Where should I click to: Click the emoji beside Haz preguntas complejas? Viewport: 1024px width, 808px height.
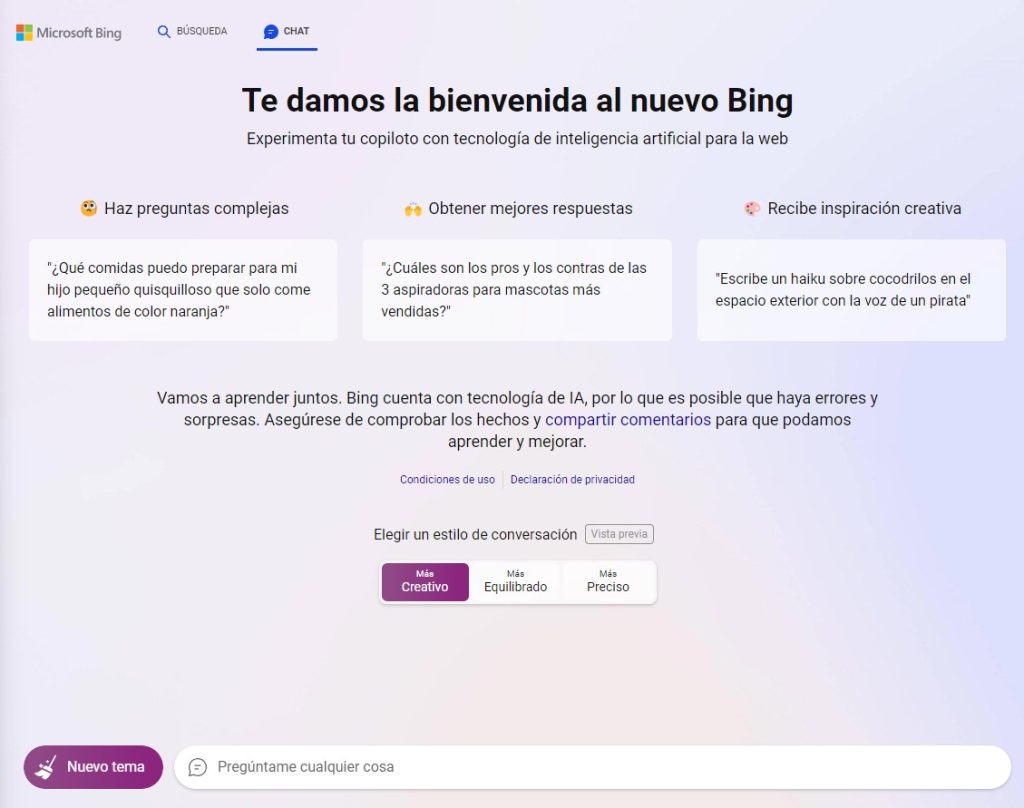coord(88,208)
